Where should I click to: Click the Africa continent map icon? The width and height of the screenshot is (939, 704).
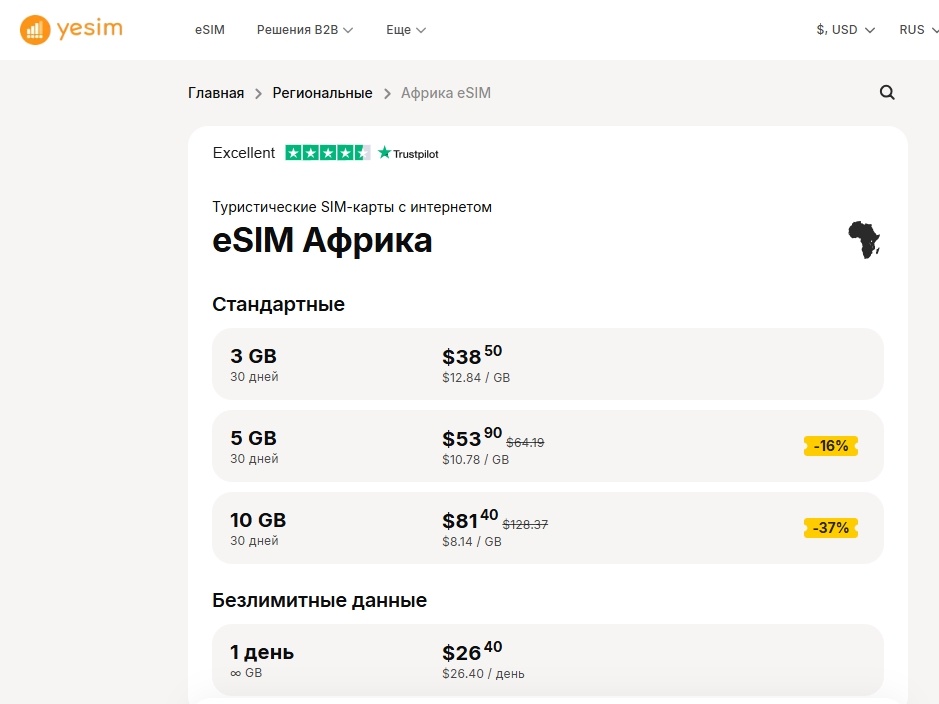pos(864,239)
